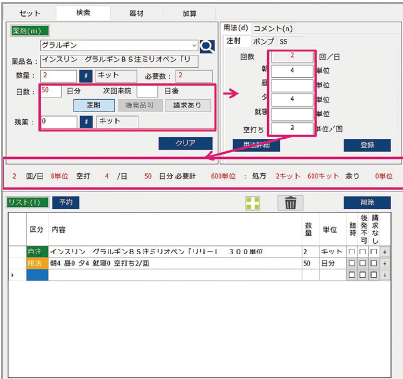
Task: Click the blue # button beside 残薬
Action: point(86,122)
